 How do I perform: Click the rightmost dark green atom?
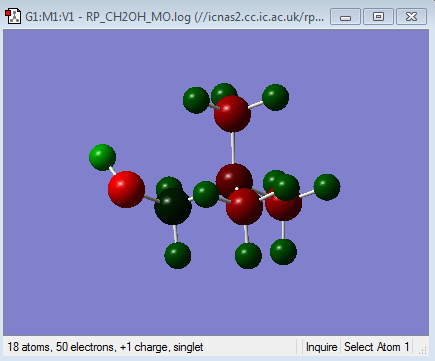(327, 187)
